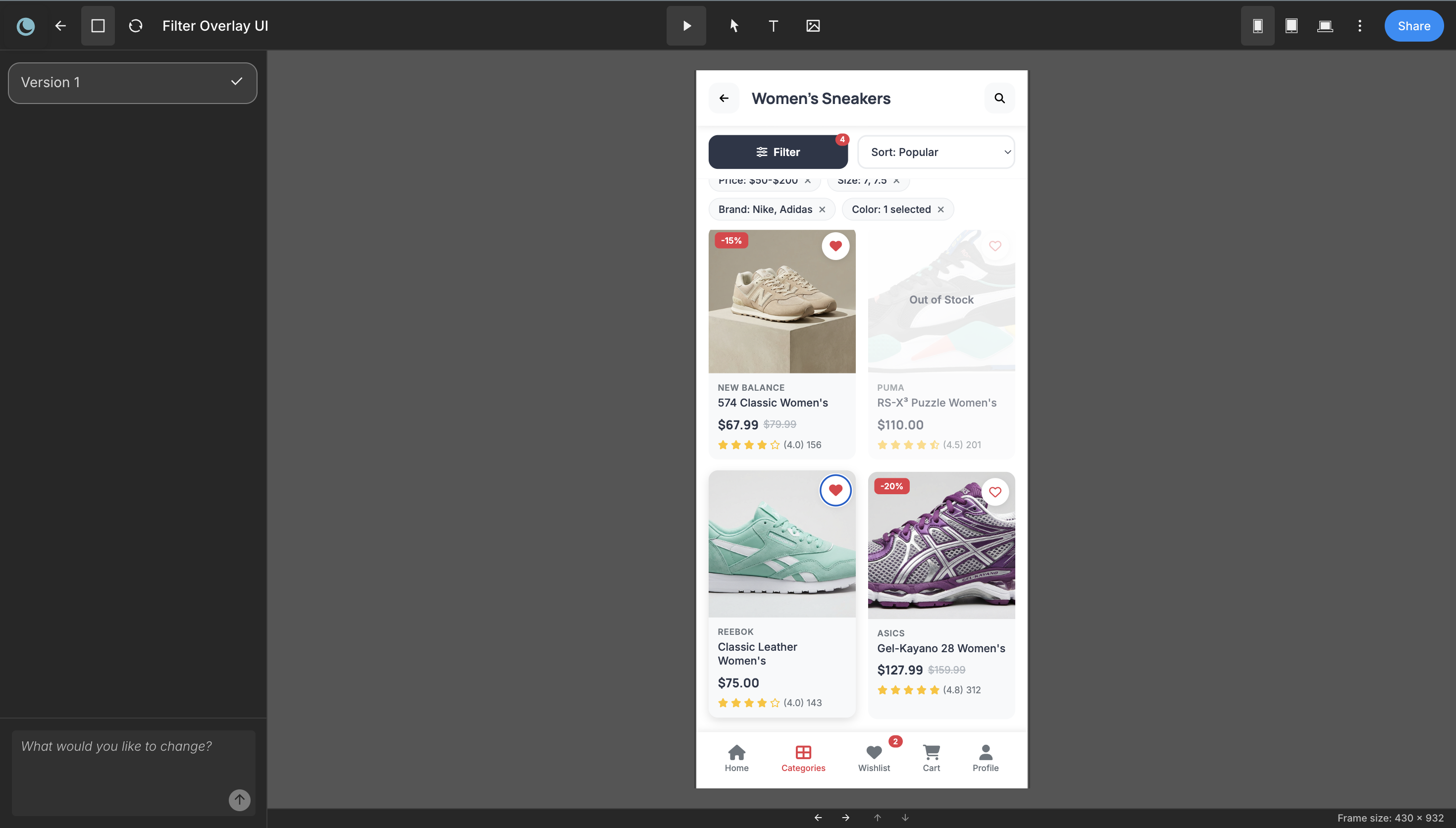
Task: Open the Cart tab
Action: click(x=931, y=758)
